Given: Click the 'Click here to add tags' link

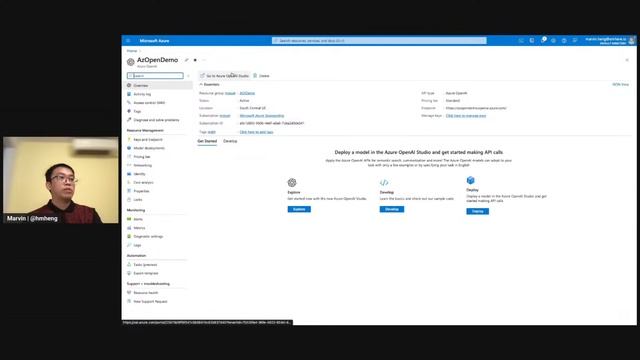Looking at the screenshot, I should [256, 132].
